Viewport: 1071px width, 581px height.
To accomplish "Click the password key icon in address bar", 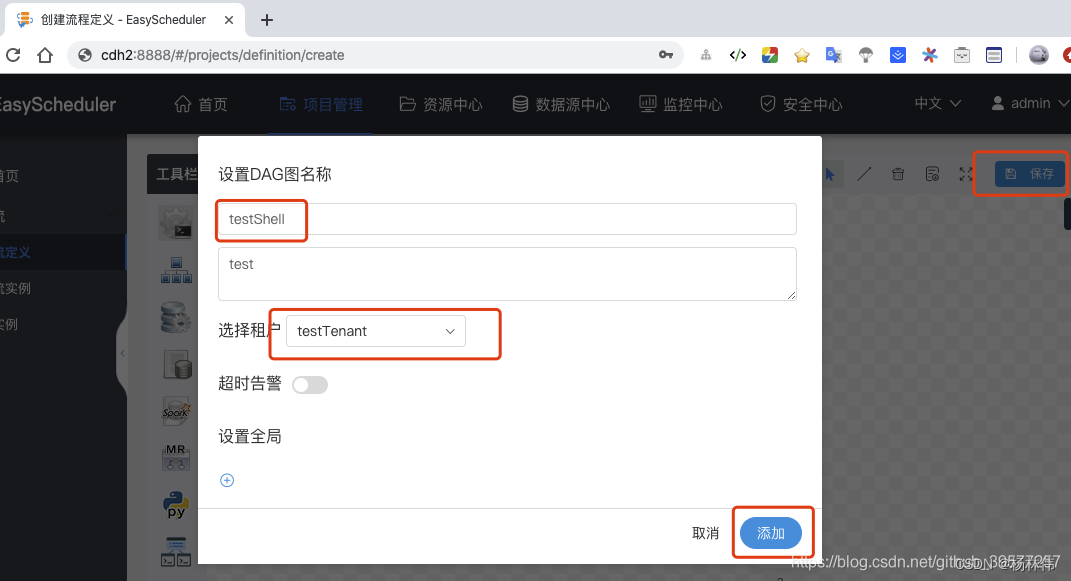I will (666, 55).
